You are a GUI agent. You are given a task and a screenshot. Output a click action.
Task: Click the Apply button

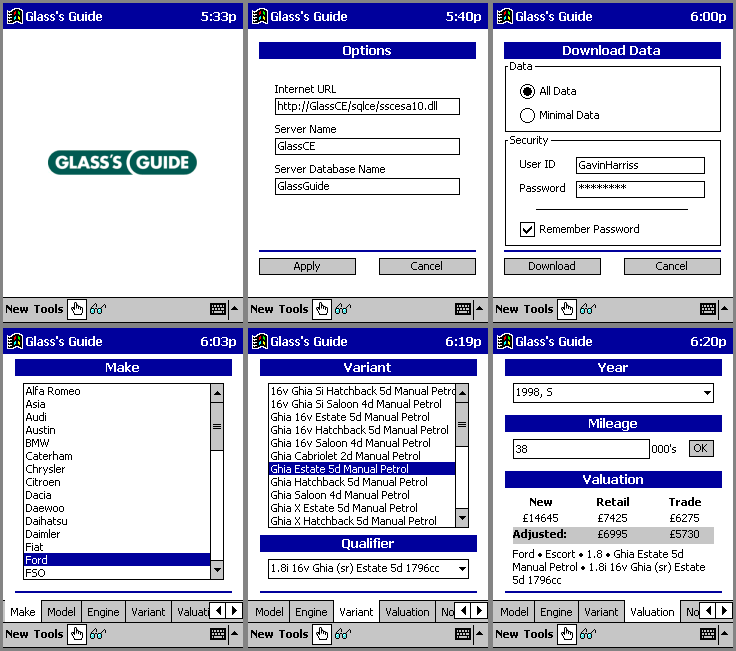click(307, 266)
